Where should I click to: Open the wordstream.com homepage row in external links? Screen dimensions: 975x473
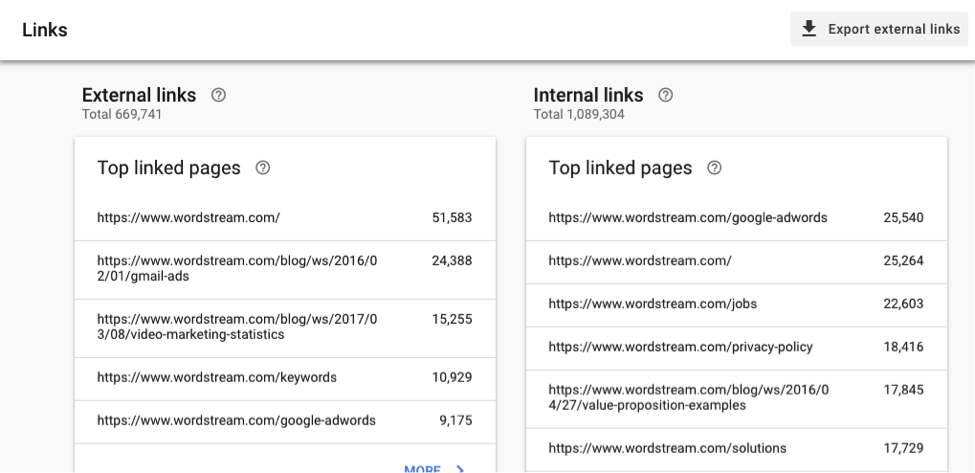tap(284, 218)
